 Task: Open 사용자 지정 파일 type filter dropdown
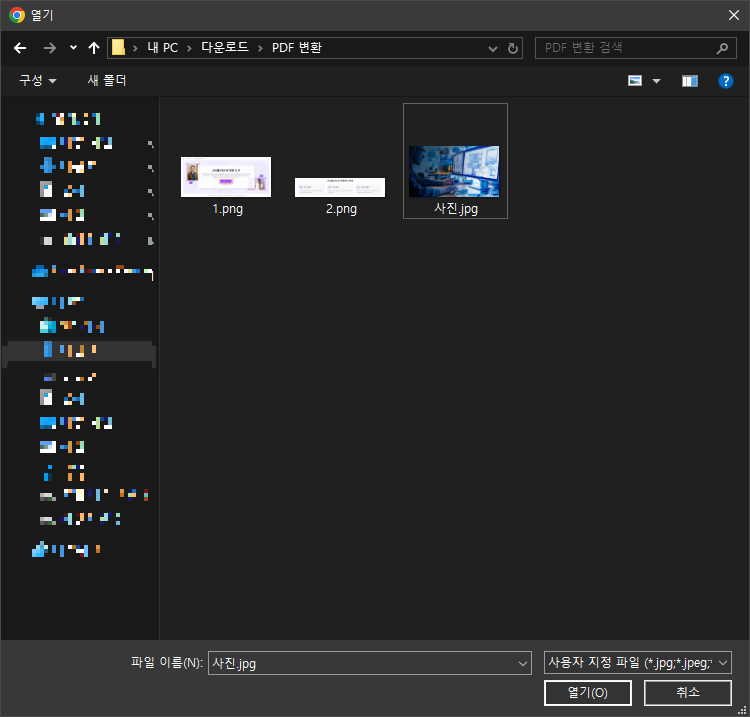click(x=638, y=663)
